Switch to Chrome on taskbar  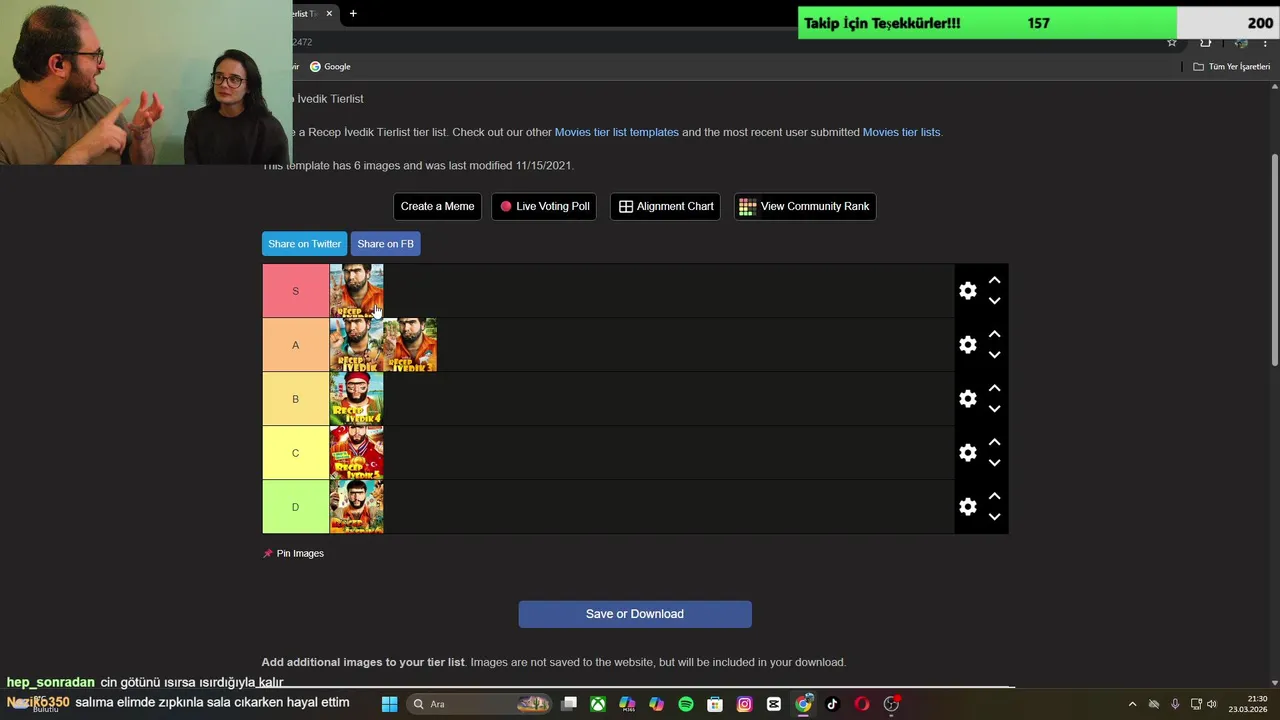pos(803,704)
